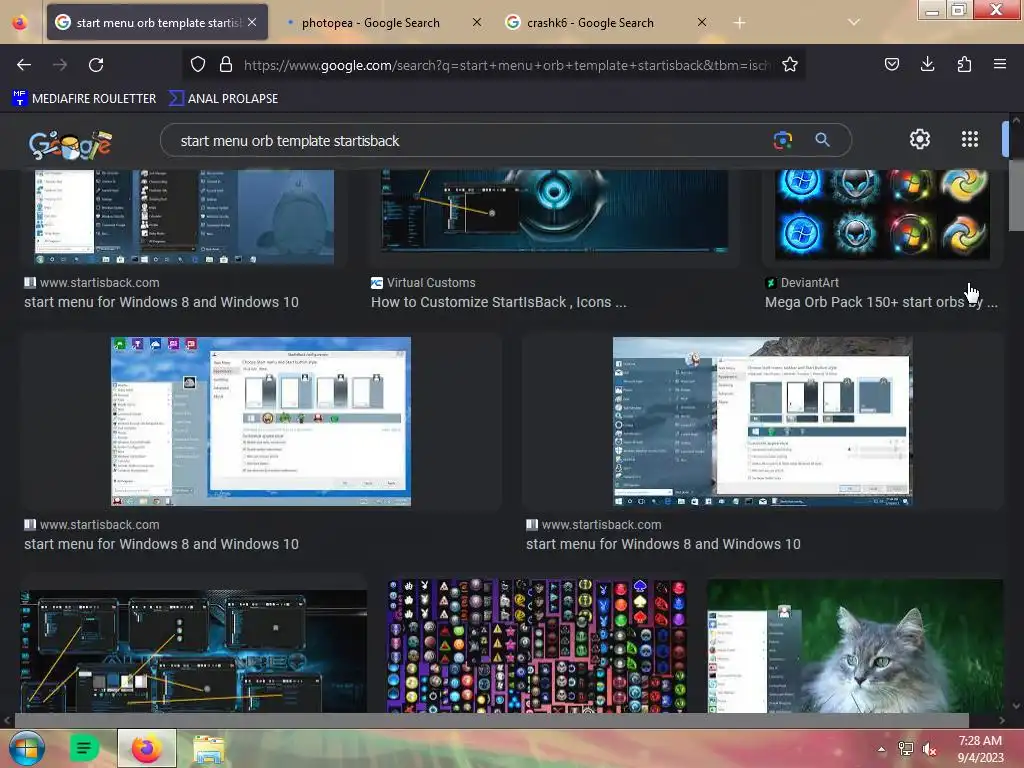Screen dimensions: 1024x768
Task: Open the Firefox downloads panel
Action: pos(927,64)
